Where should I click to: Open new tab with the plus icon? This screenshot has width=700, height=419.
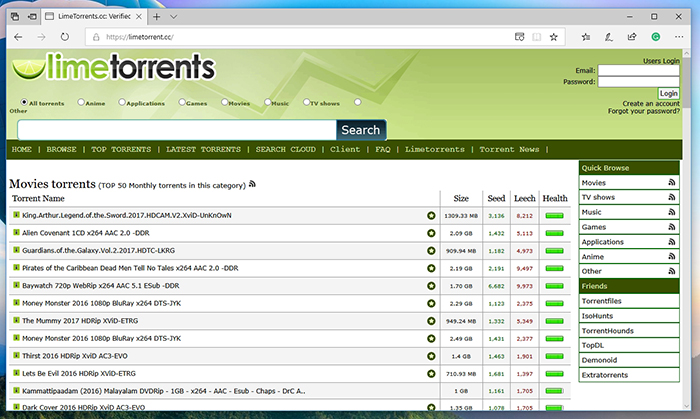pyautogui.click(x=156, y=17)
